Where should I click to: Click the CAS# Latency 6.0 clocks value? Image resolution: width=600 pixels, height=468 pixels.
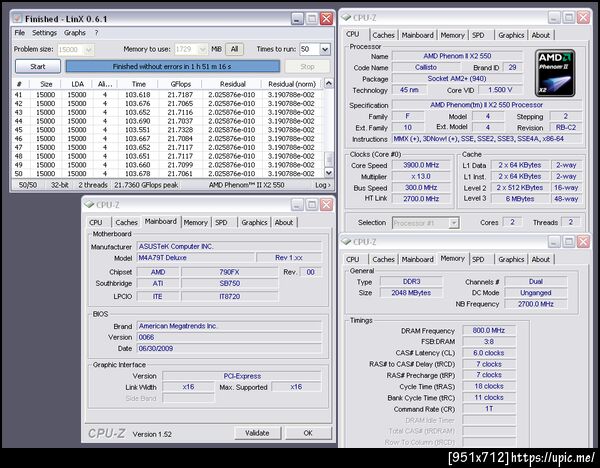tap(489, 353)
